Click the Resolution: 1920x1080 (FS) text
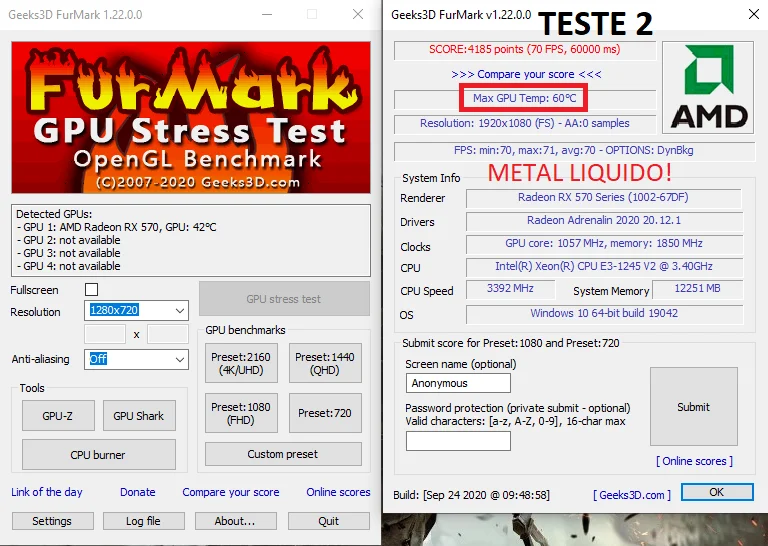768x546 pixels. coord(525,123)
